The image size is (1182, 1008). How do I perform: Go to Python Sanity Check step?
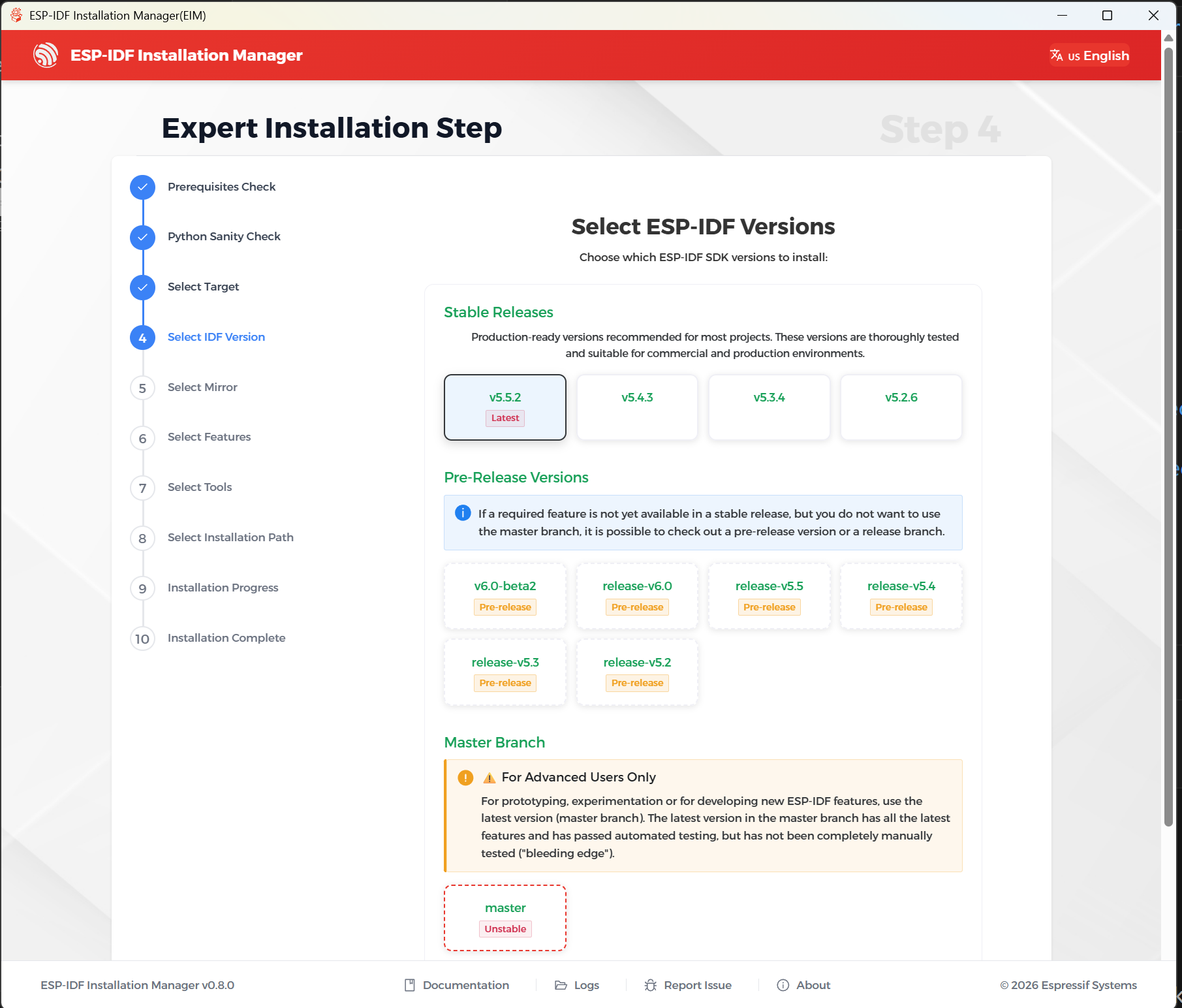tap(224, 236)
